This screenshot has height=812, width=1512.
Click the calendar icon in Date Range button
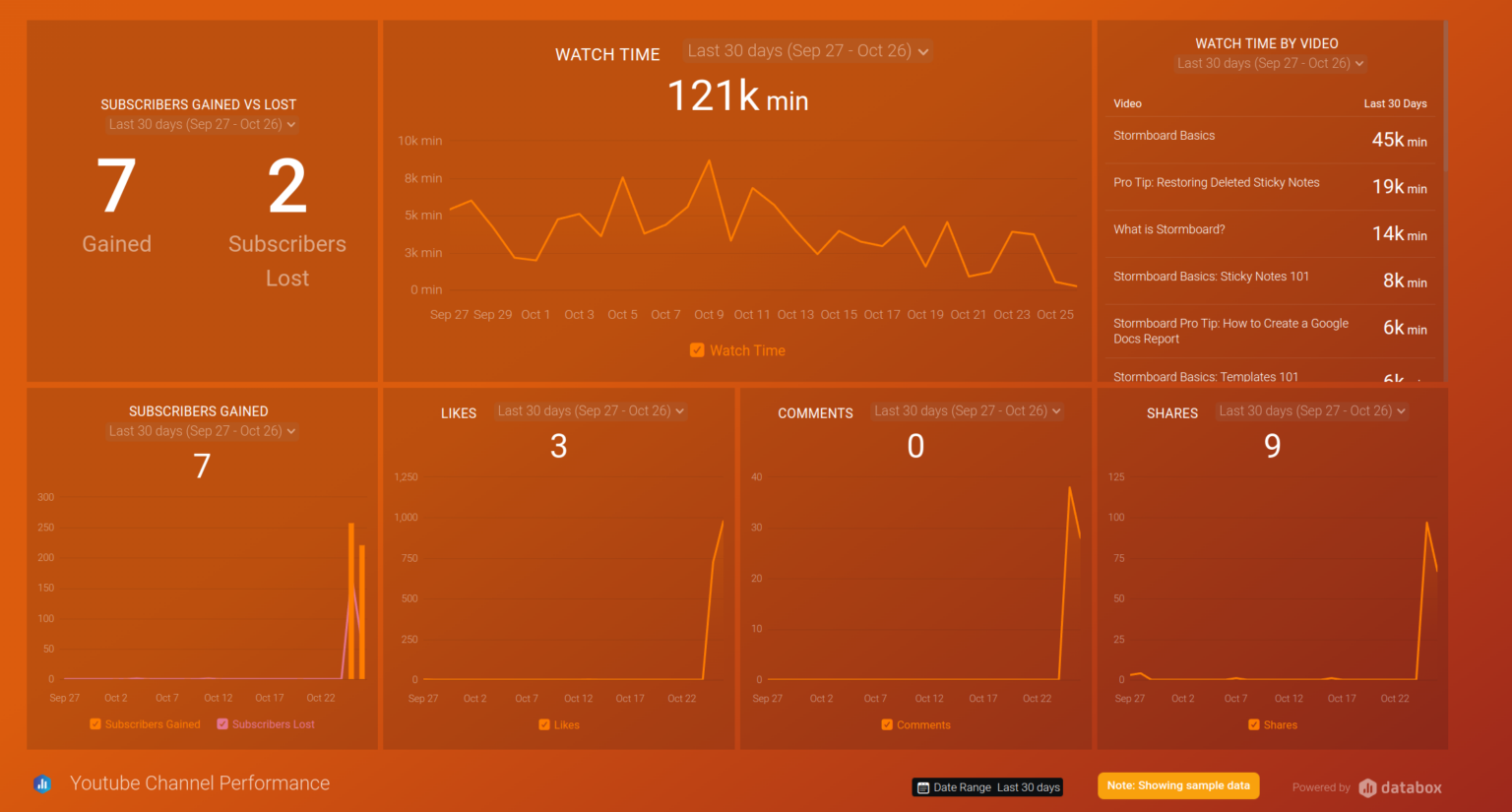[x=923, y=787]
